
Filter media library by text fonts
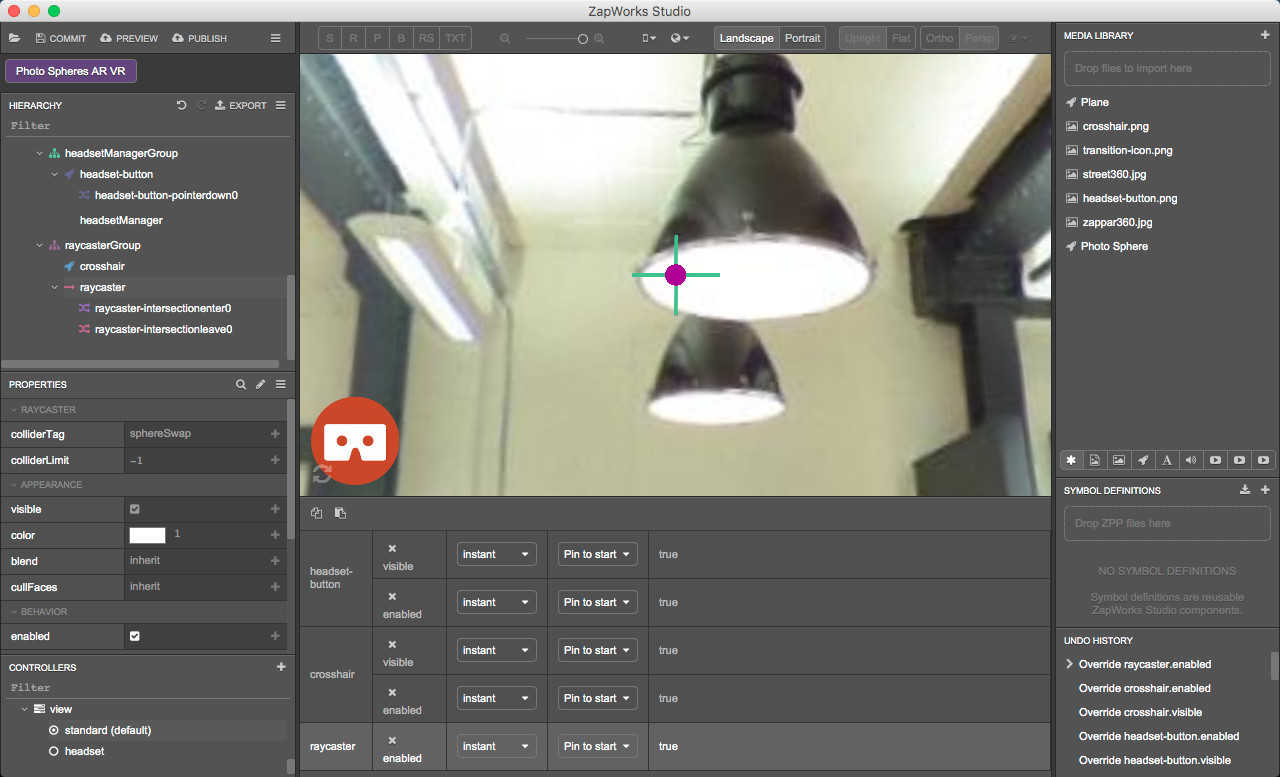coord(1167,460)
